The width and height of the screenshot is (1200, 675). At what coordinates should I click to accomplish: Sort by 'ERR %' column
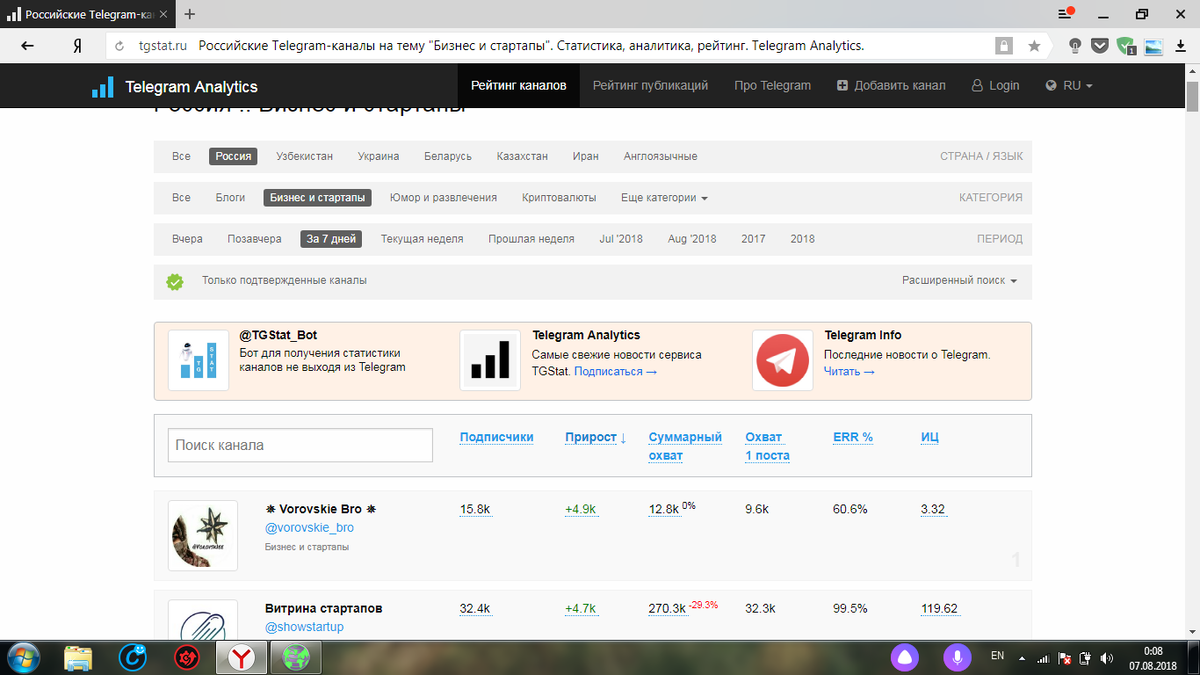point(853,437)
